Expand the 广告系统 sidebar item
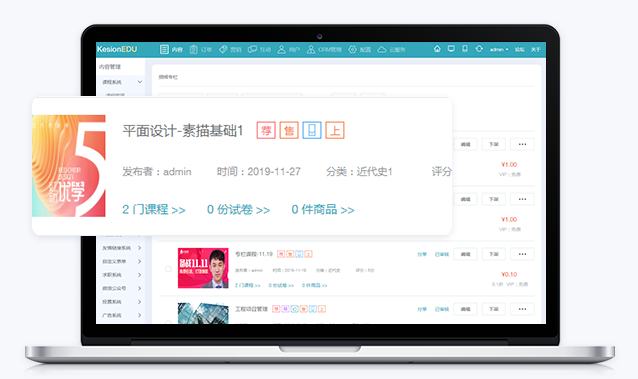 [x=122, y=315]
